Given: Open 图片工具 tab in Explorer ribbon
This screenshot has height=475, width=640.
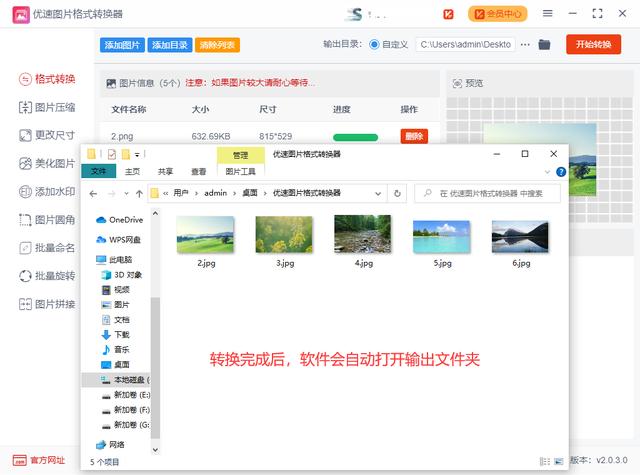Looking at the screenshot, I should coord(240,172).
